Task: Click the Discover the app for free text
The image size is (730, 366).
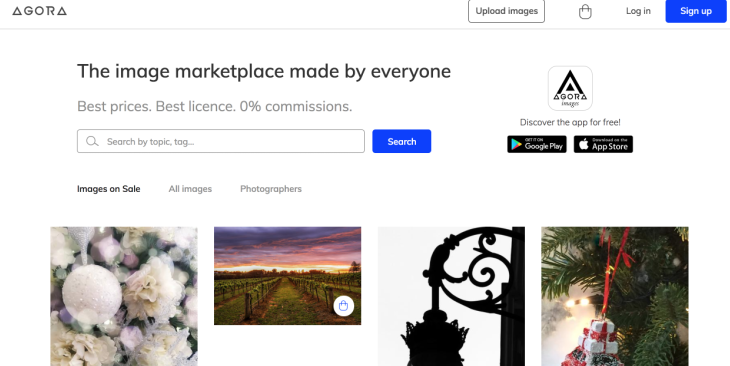Action: (570, 122)
